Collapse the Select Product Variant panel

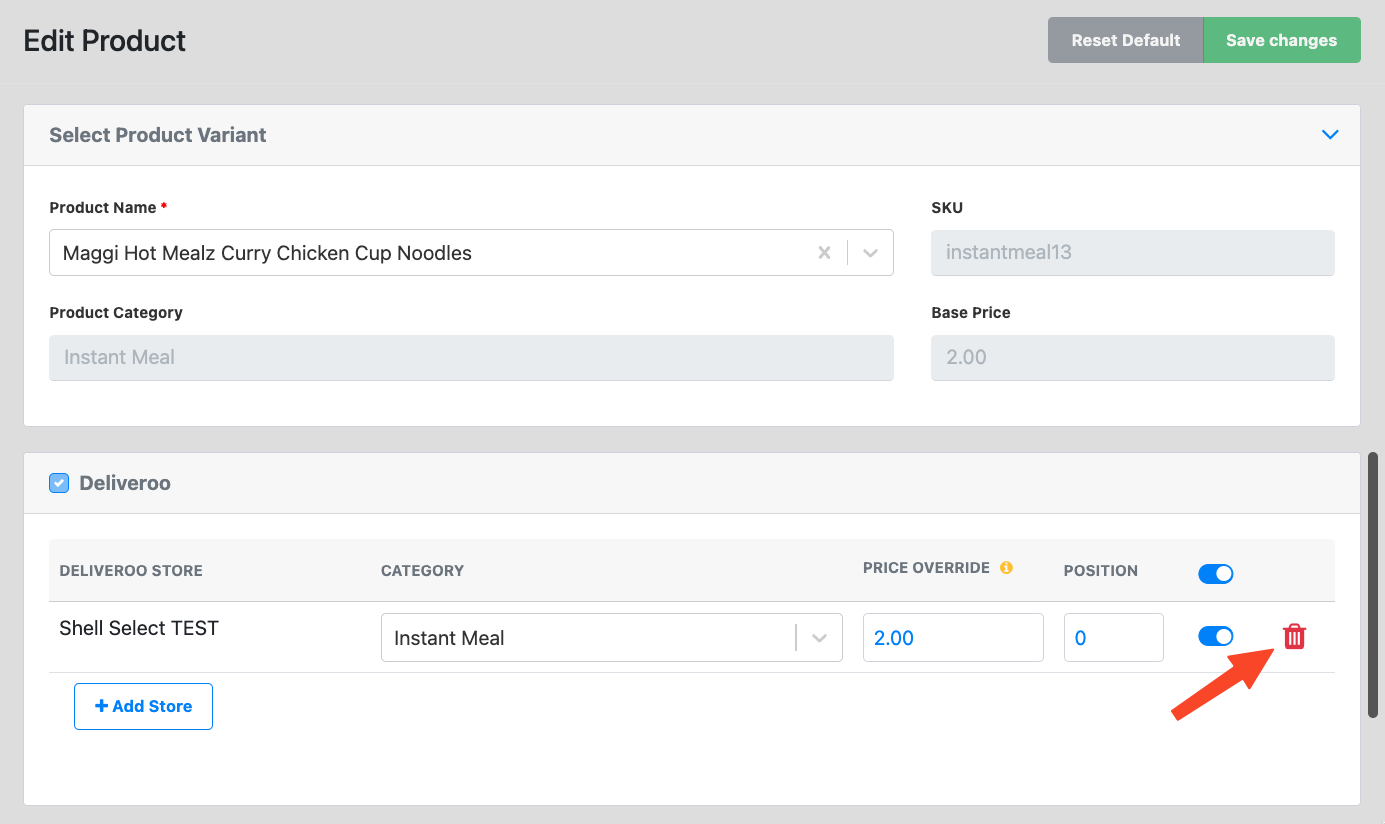tap(1330, 135)
